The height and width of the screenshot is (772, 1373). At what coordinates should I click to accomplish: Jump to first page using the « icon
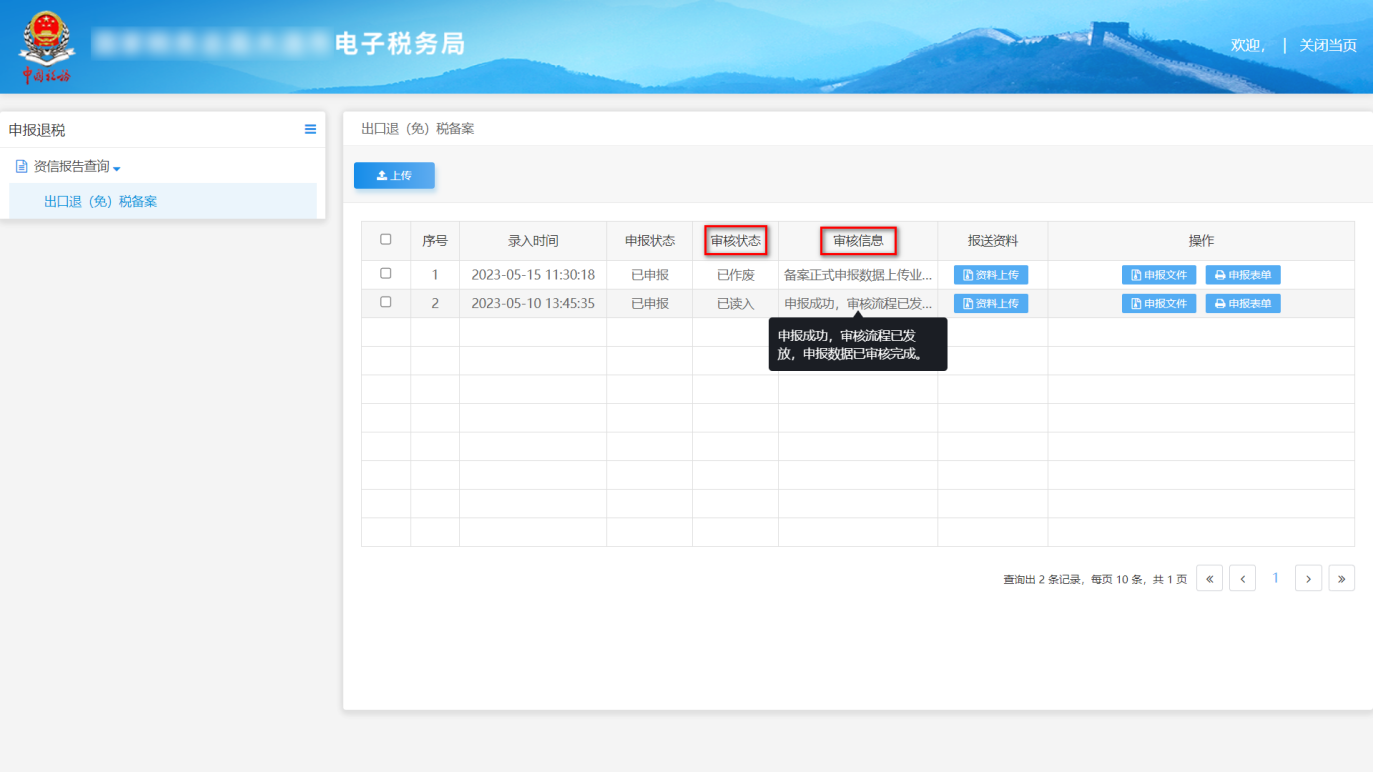pos(1208,578)
